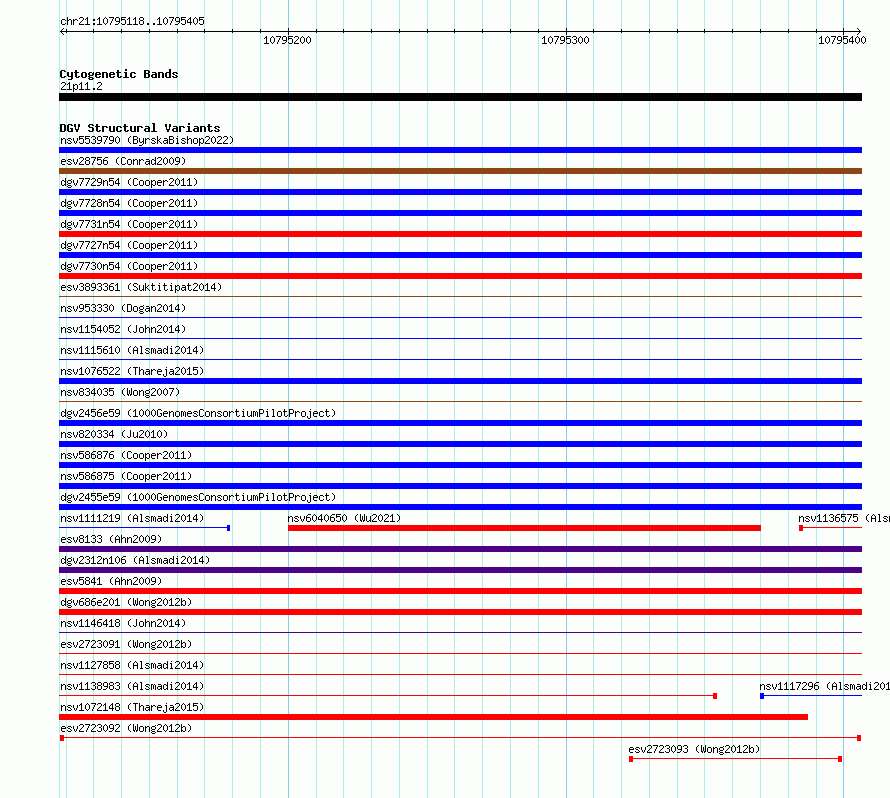The image size is (890, 798).
Task: Select nsv820334 (Ju2010) label
Action: [114, 434]
